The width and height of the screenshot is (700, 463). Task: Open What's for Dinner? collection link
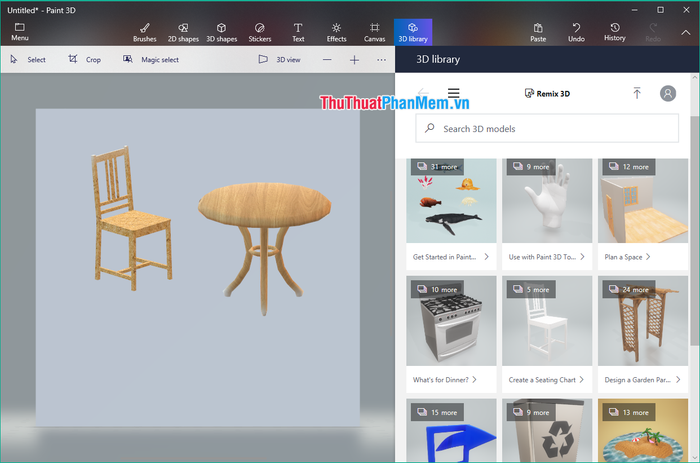pos(445,380)
